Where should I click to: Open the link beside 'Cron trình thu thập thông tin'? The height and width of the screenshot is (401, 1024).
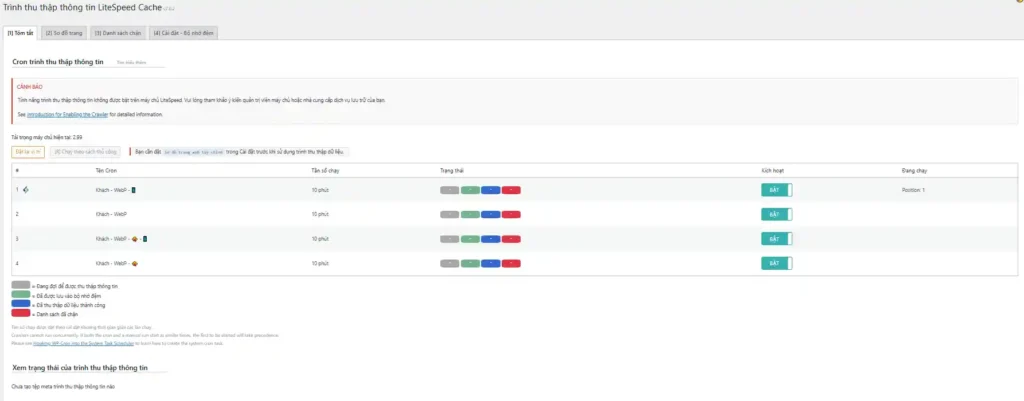(131, 63)
